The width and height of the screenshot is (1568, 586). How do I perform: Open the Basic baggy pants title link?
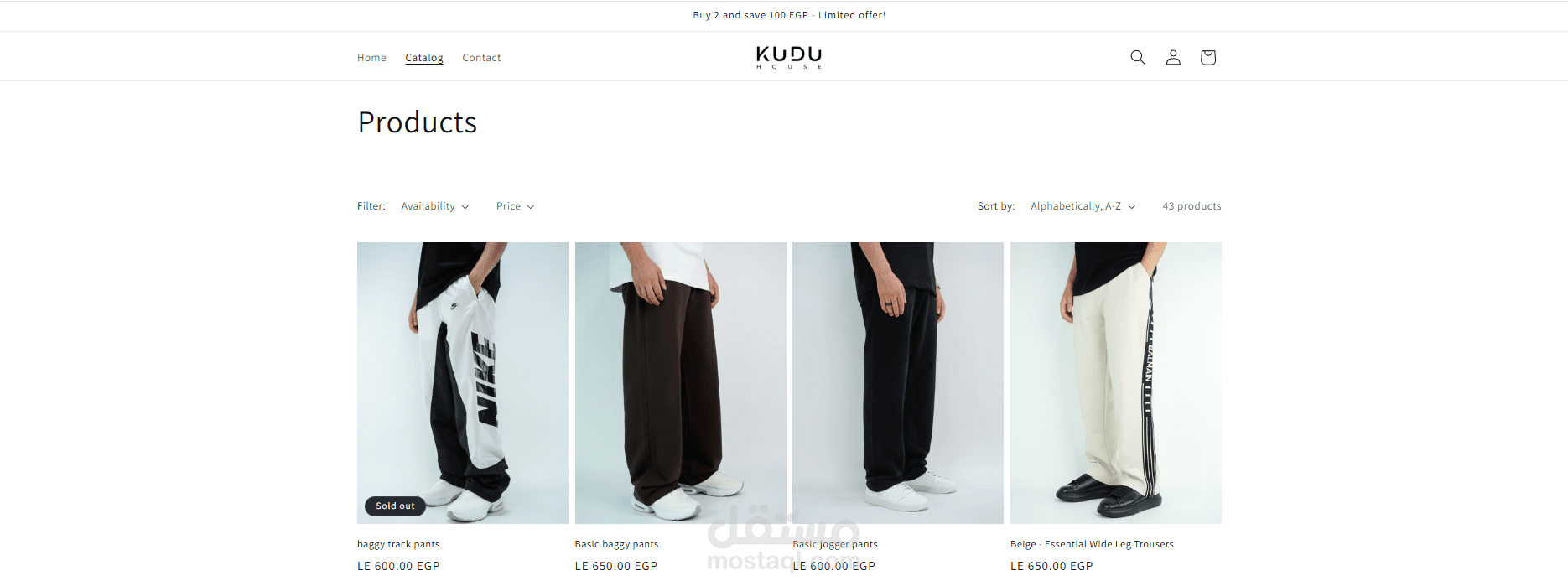click(616, 544)
